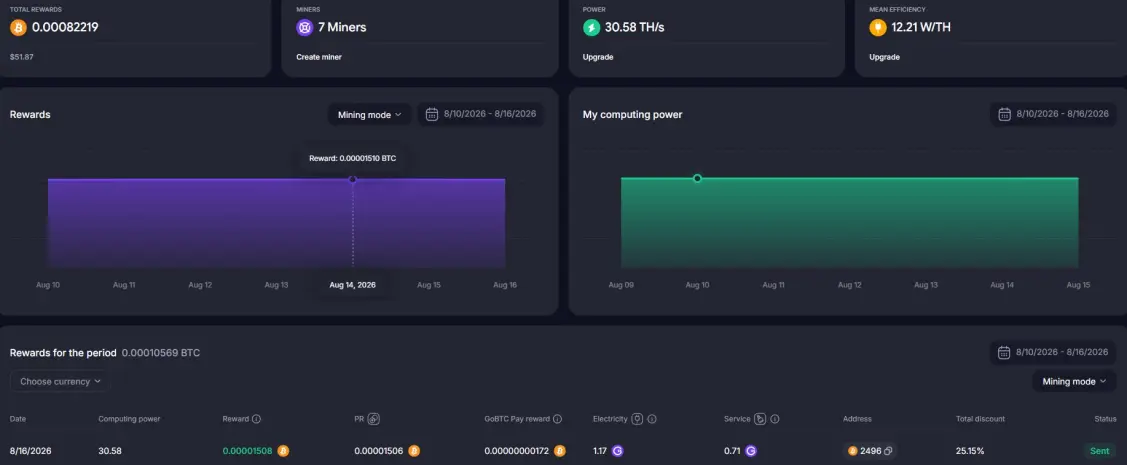Click the Bitcoin icon beside total rewards 0.00082219
Viewport: 1127px width, 465px height.
[18, 27]
